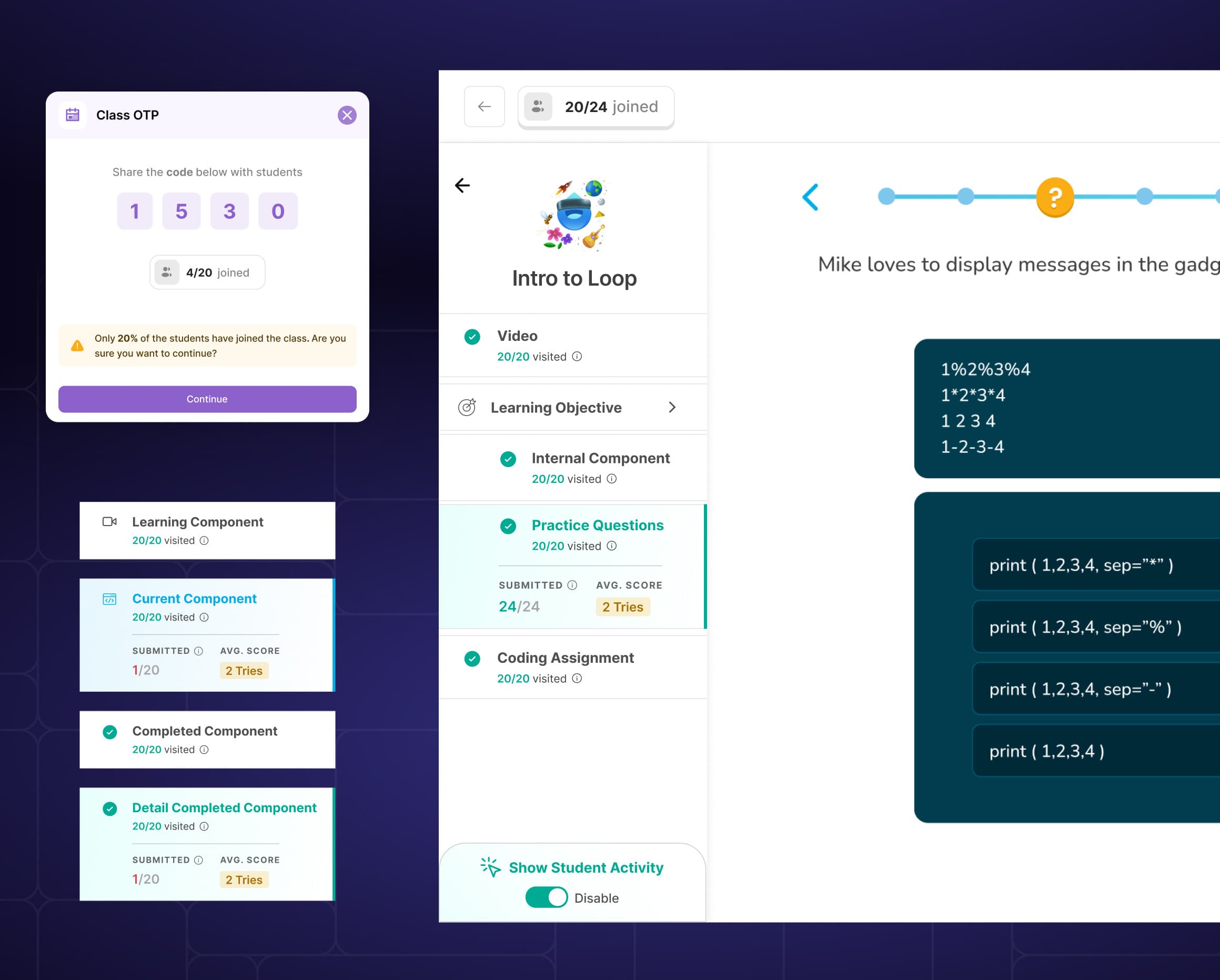Disable the Show Student Activity toggle

click(x=546, y=897)
